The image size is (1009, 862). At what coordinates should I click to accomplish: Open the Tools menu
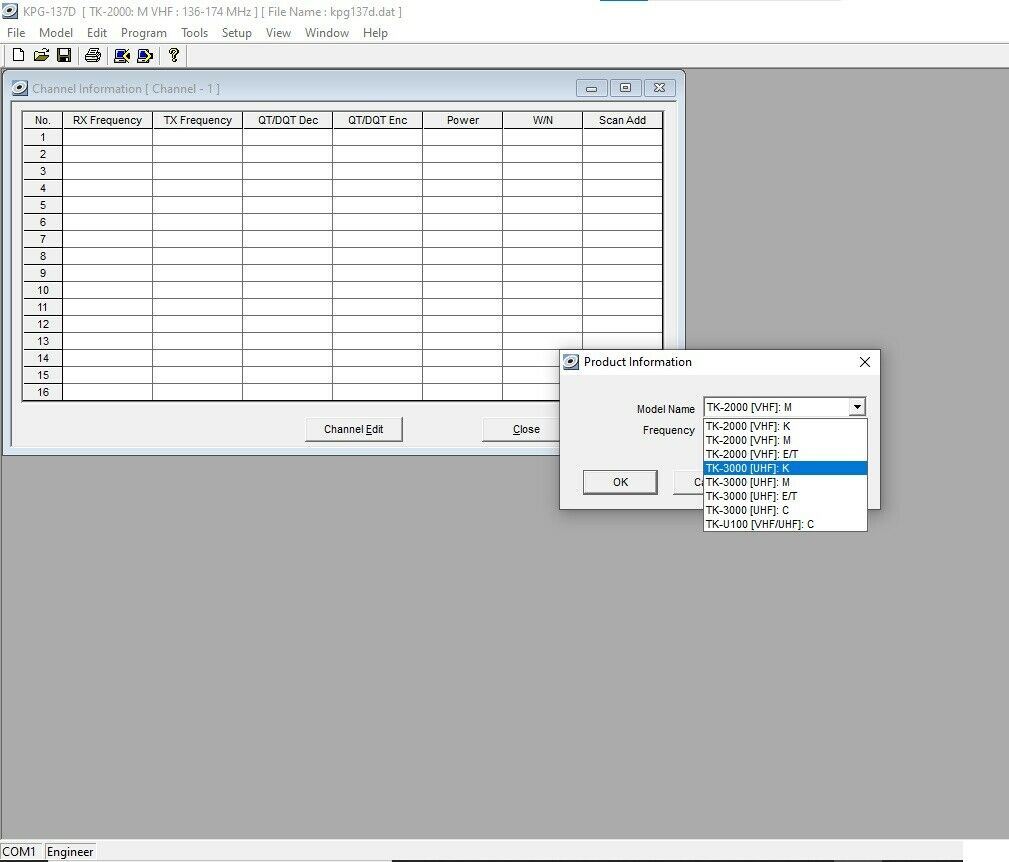(194, 33)
